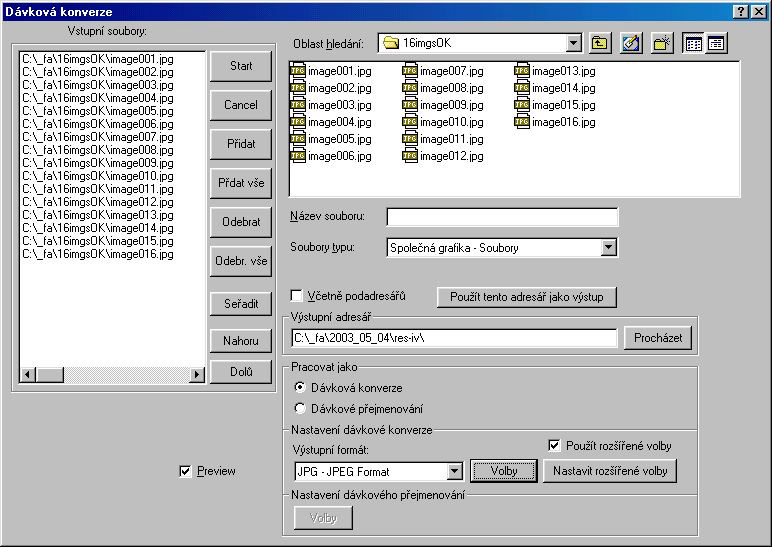
Task: Click the Název souboru text field
Action: tap(502, 217)
